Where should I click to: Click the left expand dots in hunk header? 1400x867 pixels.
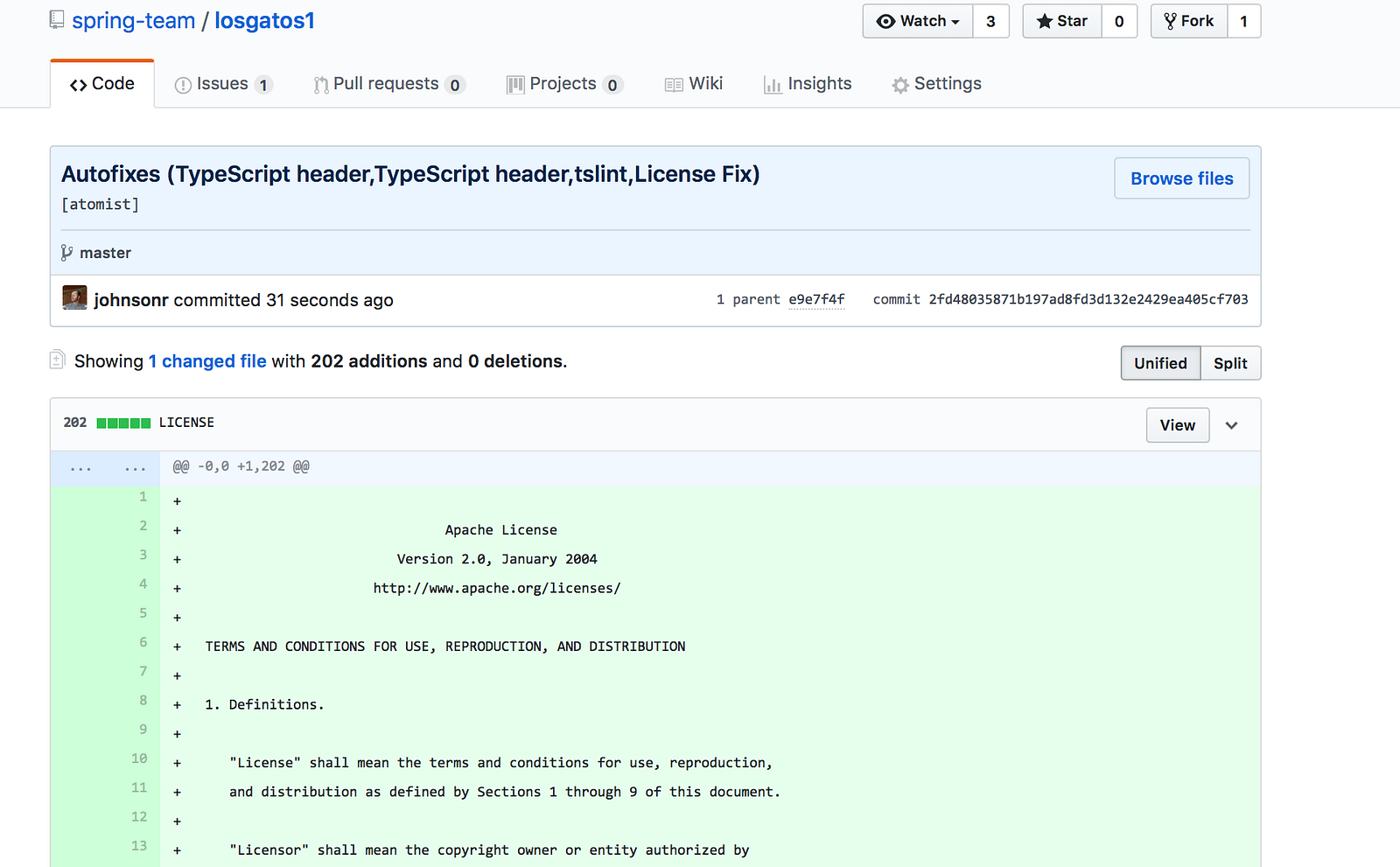point(80,468)
